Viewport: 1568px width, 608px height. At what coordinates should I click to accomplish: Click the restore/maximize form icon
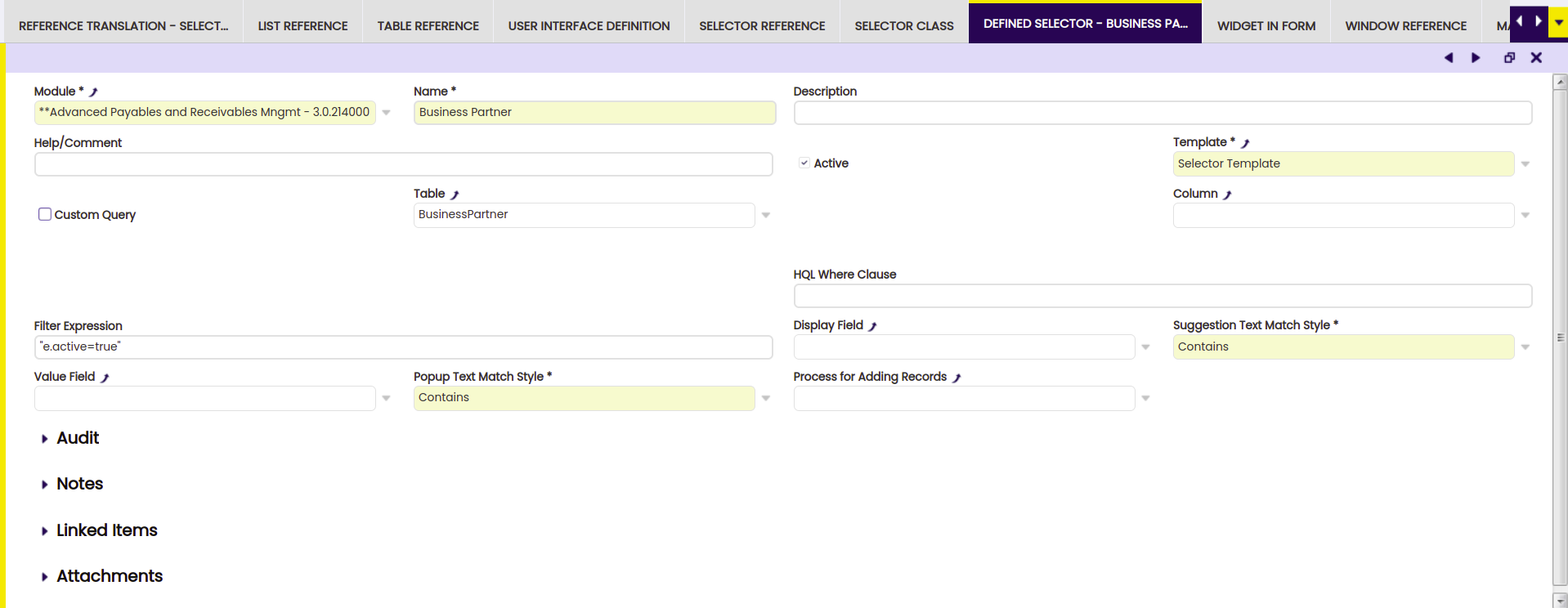(x=1509, y=58)
